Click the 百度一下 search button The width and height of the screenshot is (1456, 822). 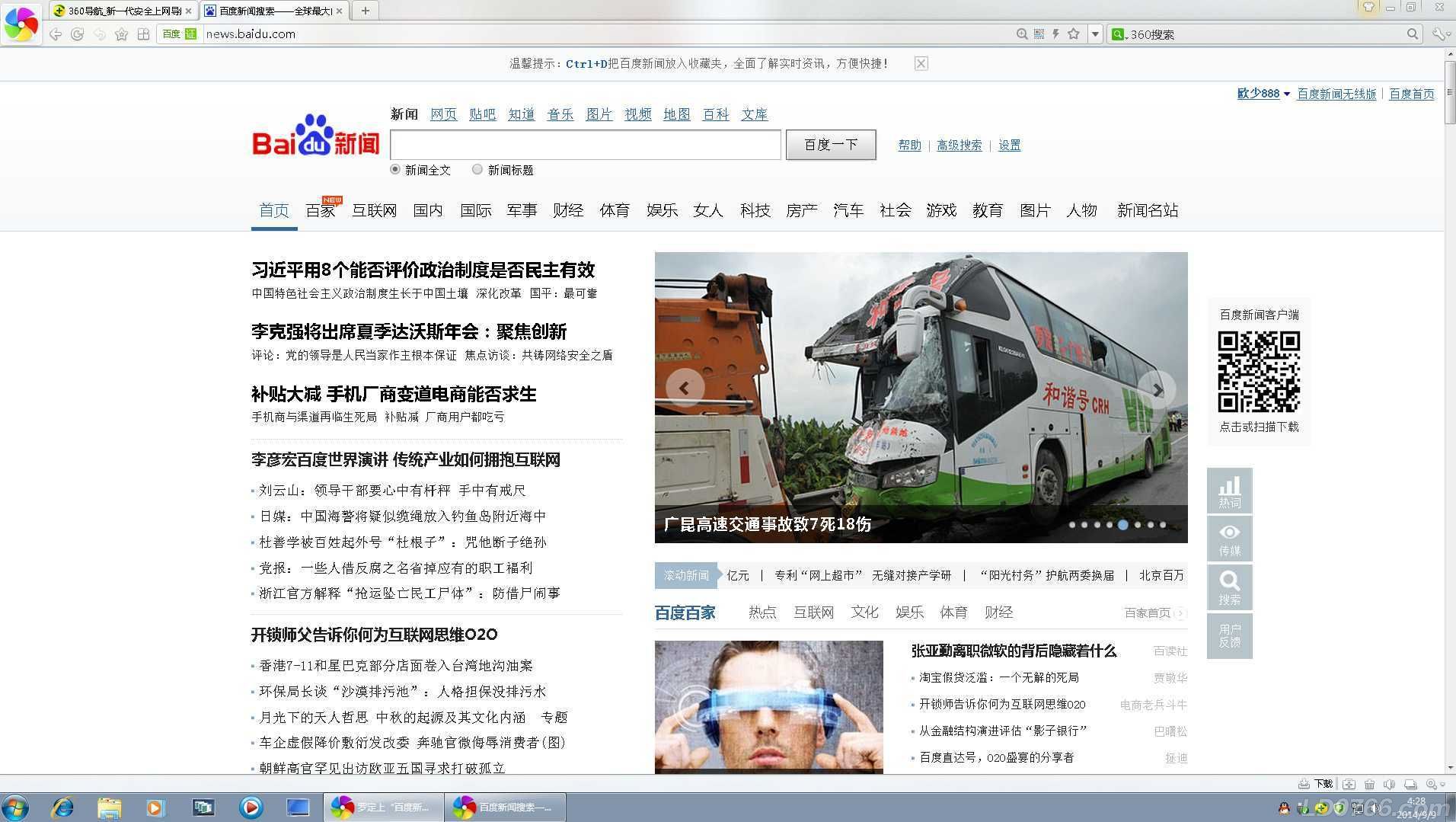(831, 145)
